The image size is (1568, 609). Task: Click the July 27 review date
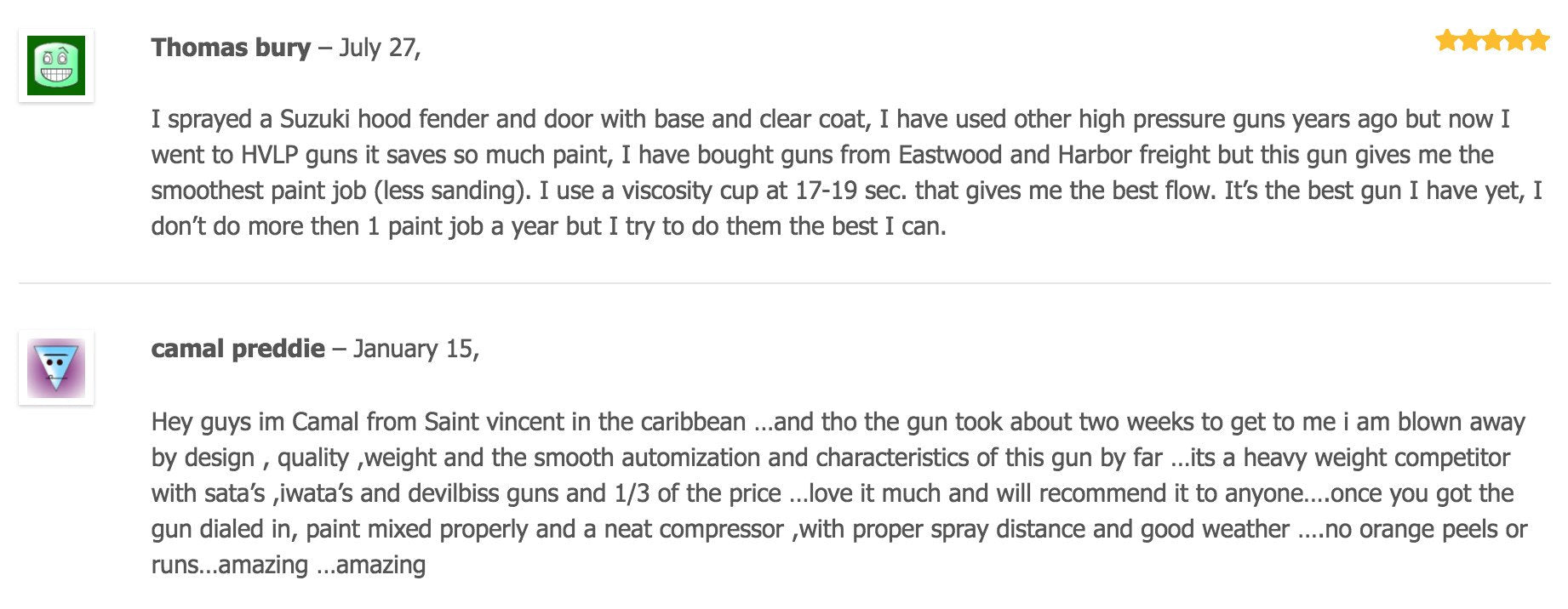tap(380, 48)
